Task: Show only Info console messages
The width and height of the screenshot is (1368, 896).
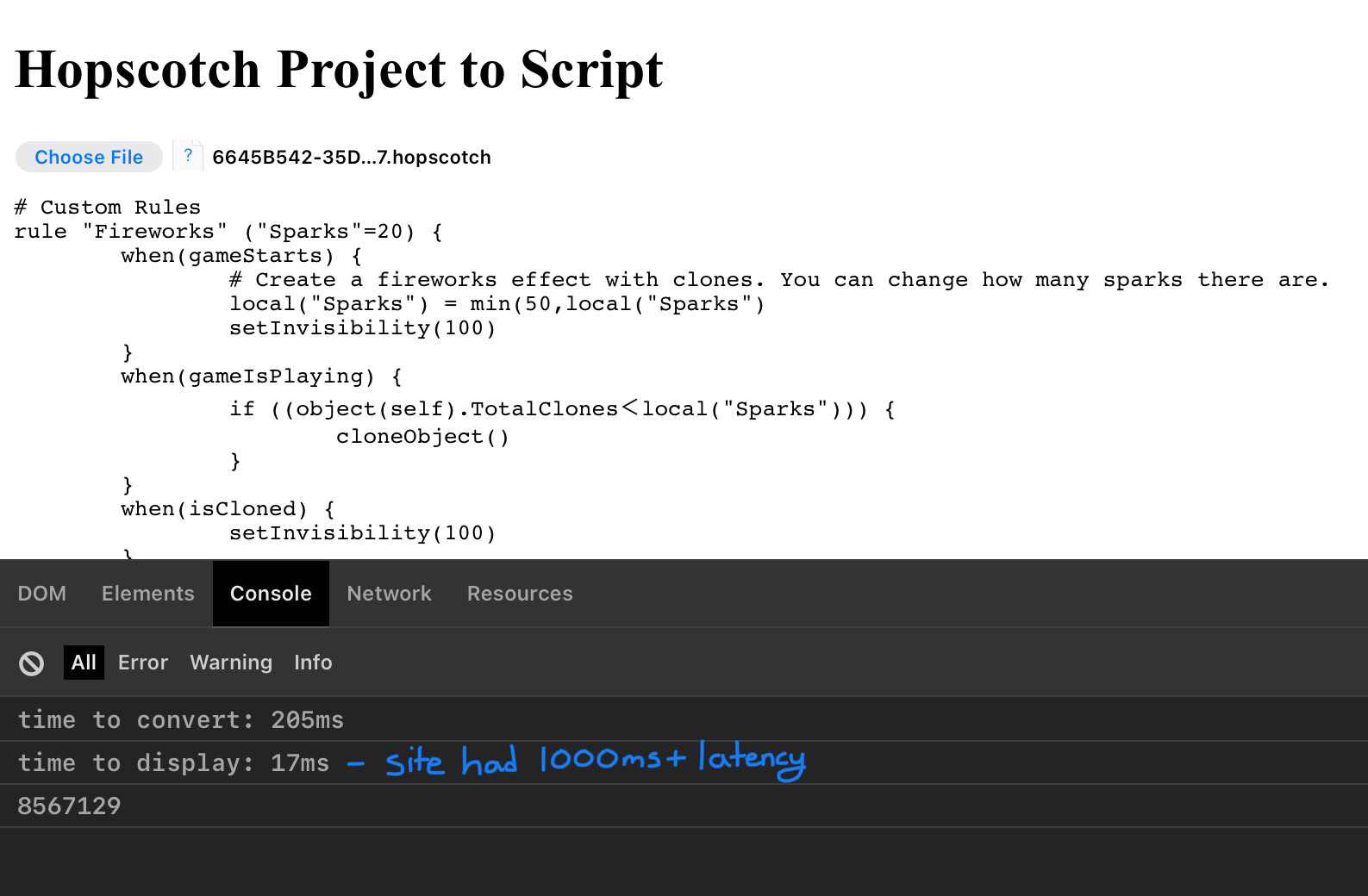Action: point(313,663)
